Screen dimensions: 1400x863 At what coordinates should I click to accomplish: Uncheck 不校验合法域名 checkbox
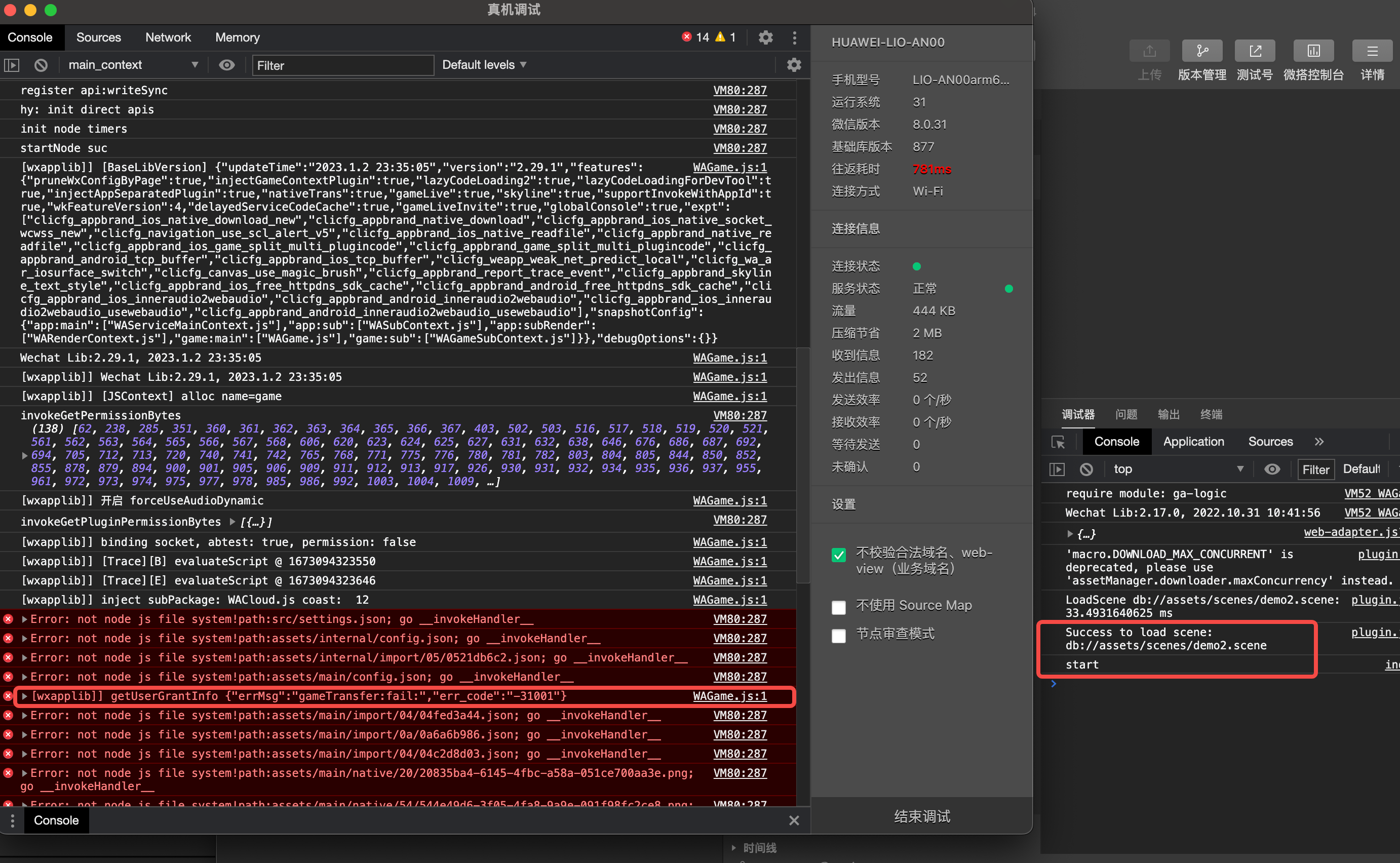838,555
